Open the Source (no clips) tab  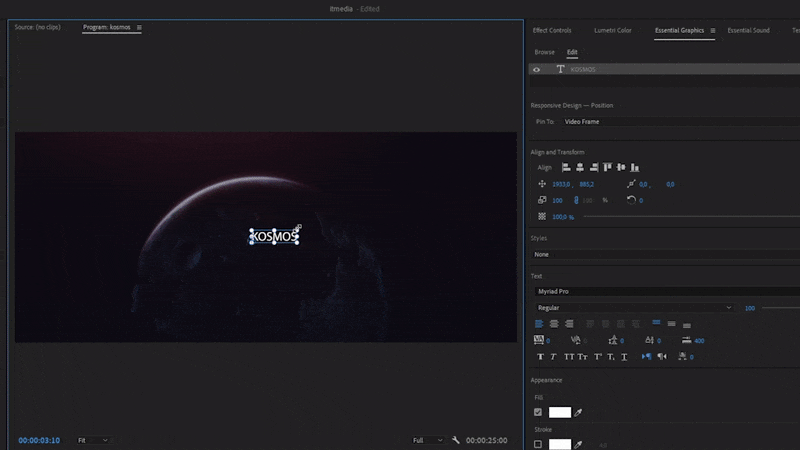click(37, 27)
